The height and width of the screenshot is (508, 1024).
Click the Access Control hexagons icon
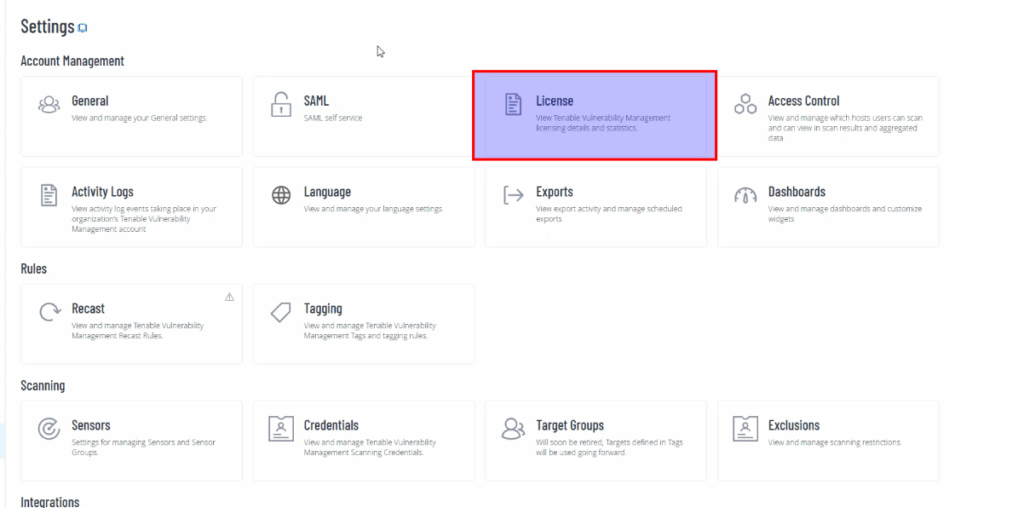(745, 104)
